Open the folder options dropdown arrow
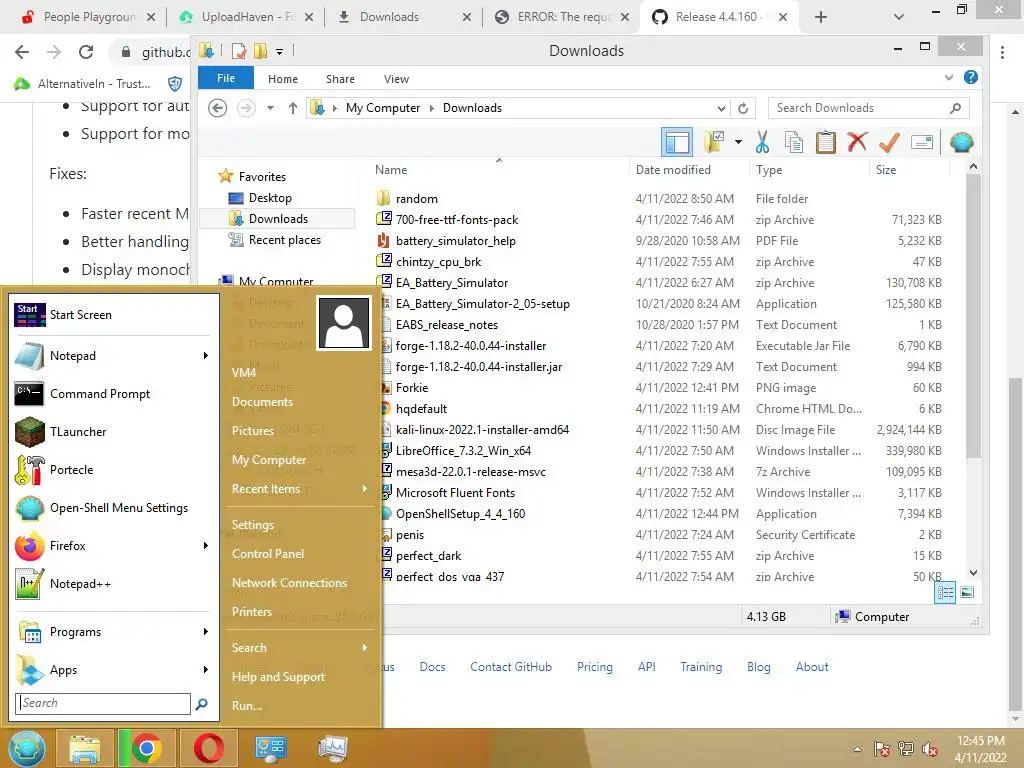 tap(738, 142)
